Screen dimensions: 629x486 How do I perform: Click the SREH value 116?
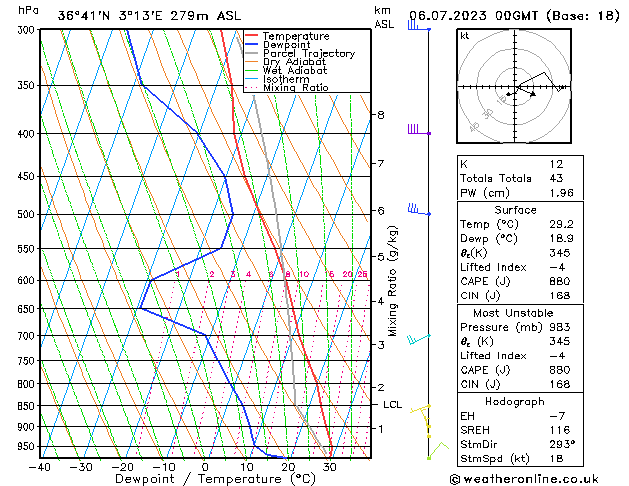pos(560,430)
